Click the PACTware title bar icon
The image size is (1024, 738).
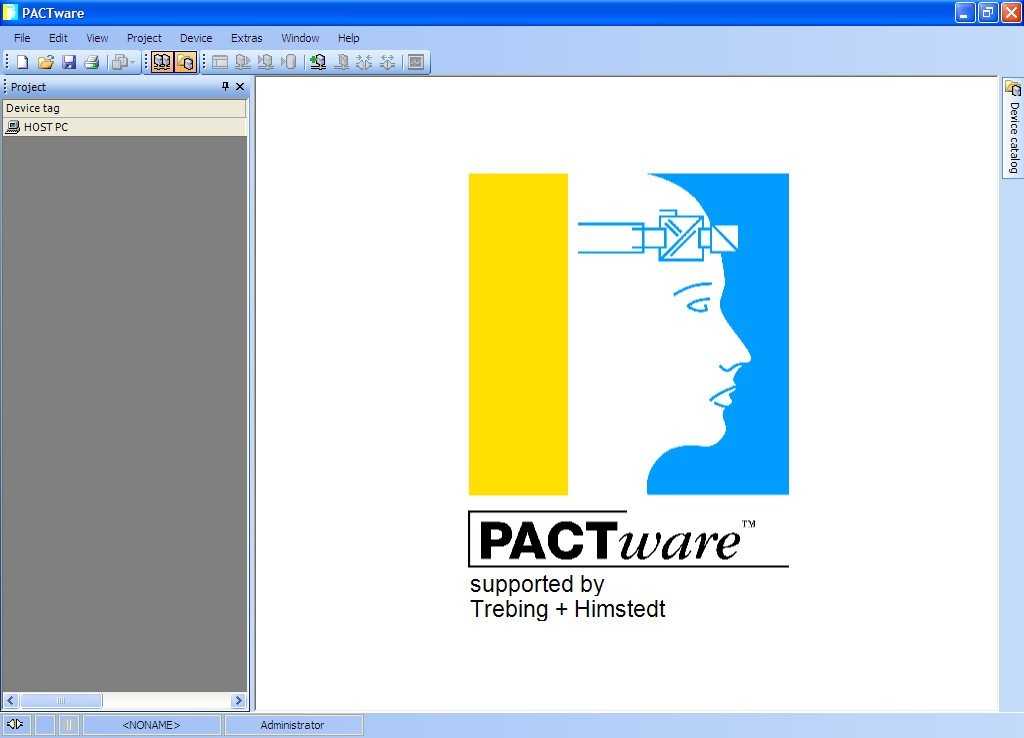click(x=10, y=12)
